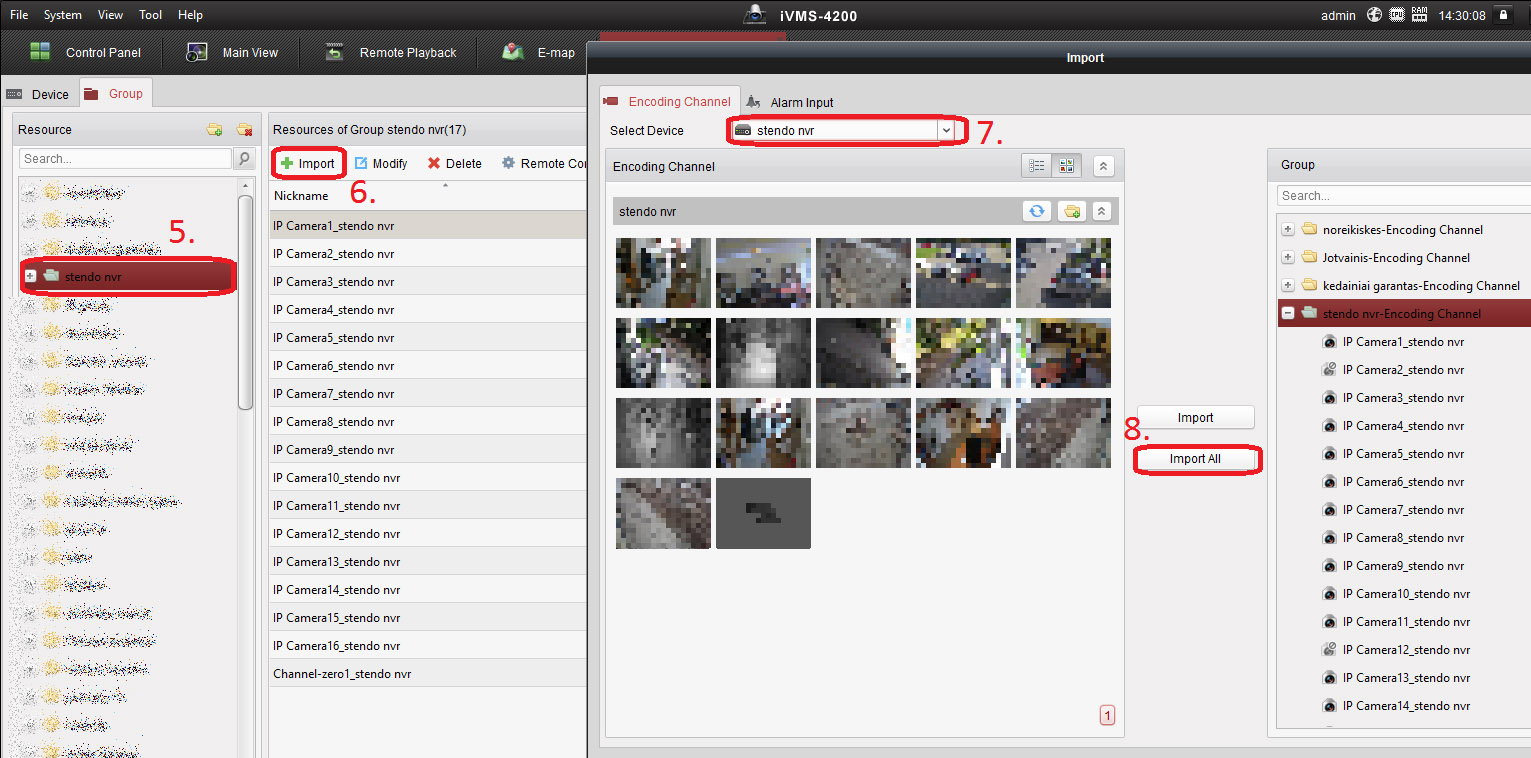Select IP Camera12_stendo nvr in Group tree
1531x758 pixels.
pos(1406,650)
